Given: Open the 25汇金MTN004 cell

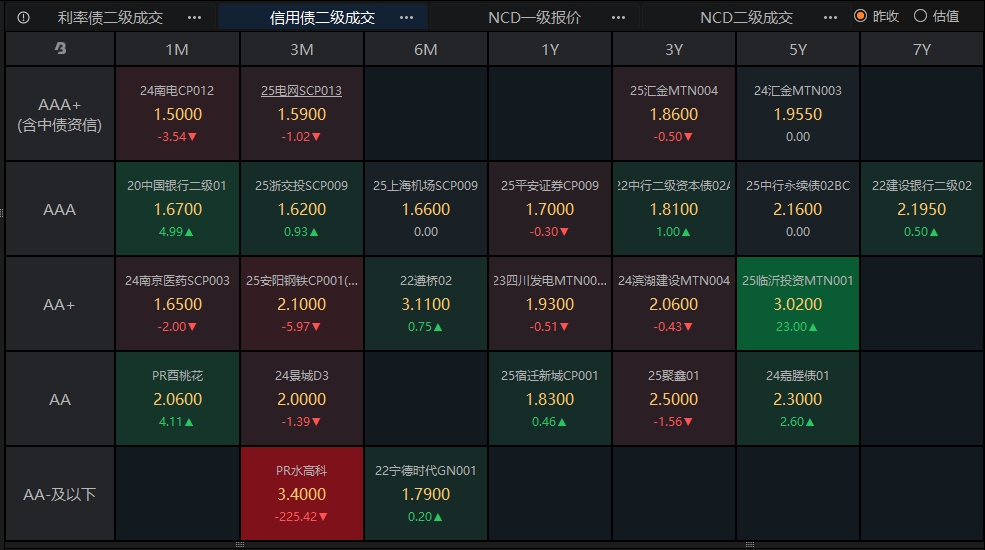Looking at the screenshot, I should pos(674,114).
